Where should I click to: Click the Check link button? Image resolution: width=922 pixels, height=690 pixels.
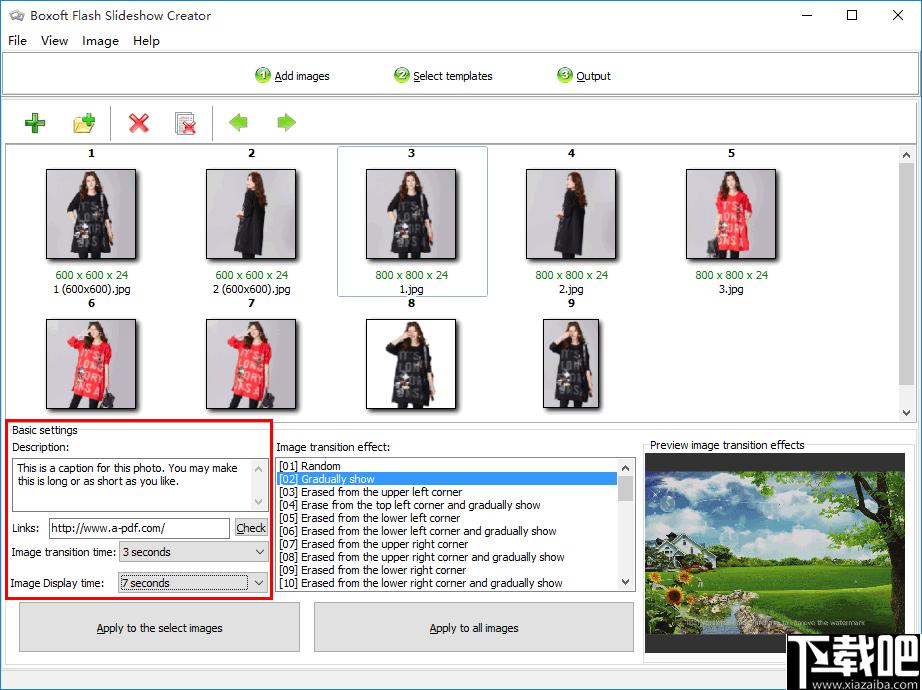[251, 528]
